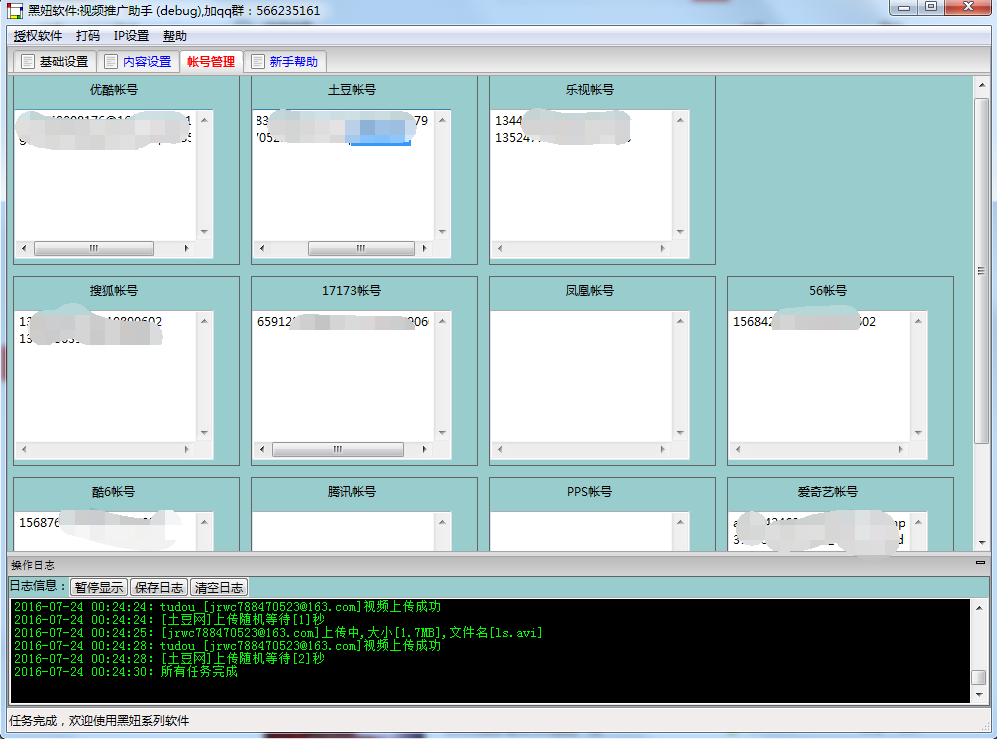
Task: Click the up arrow of the main page scrollbar
Action: click(982, 85)
